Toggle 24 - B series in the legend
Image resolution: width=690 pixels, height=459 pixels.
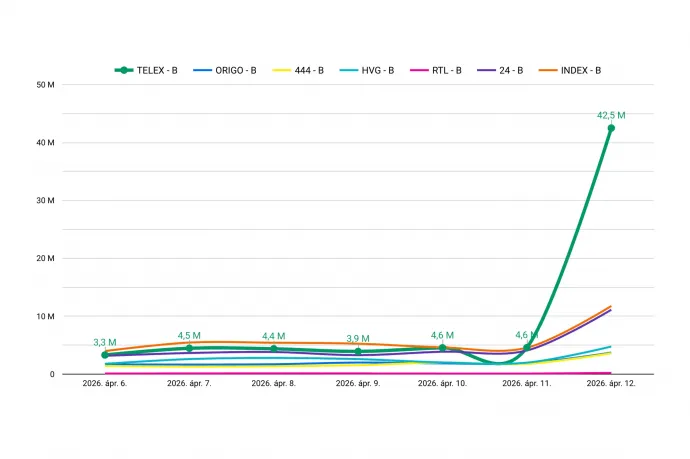[x=508, y=70]
